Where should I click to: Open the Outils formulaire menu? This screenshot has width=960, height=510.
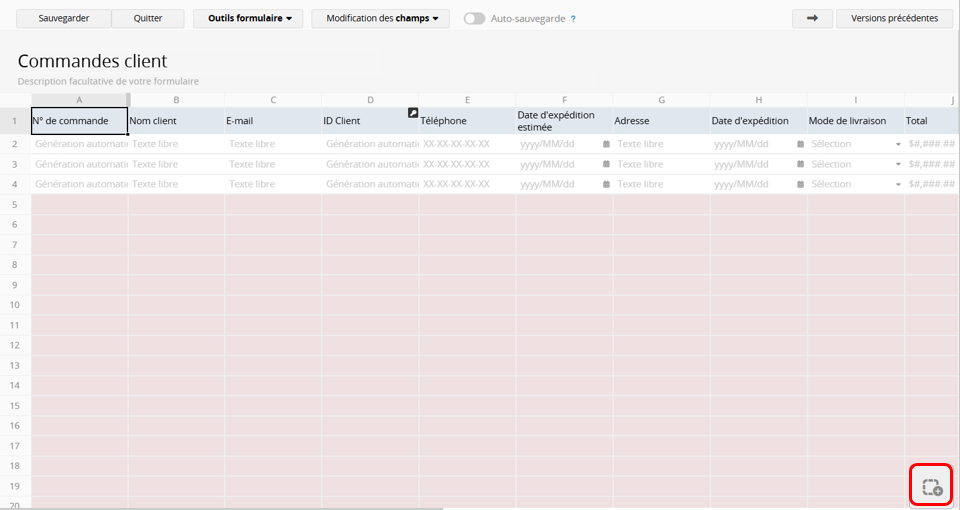pyautogui.click(x=248, y=18)
